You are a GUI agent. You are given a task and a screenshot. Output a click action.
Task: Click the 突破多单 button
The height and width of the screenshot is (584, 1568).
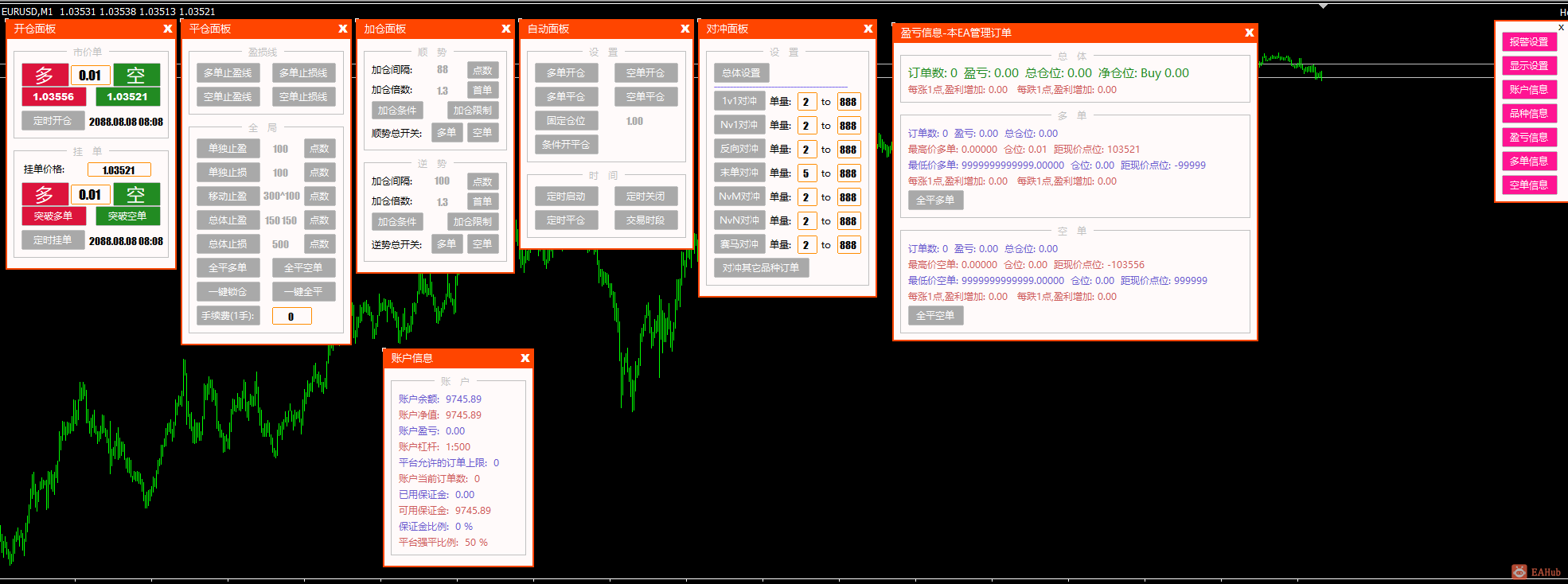(53, 216)
